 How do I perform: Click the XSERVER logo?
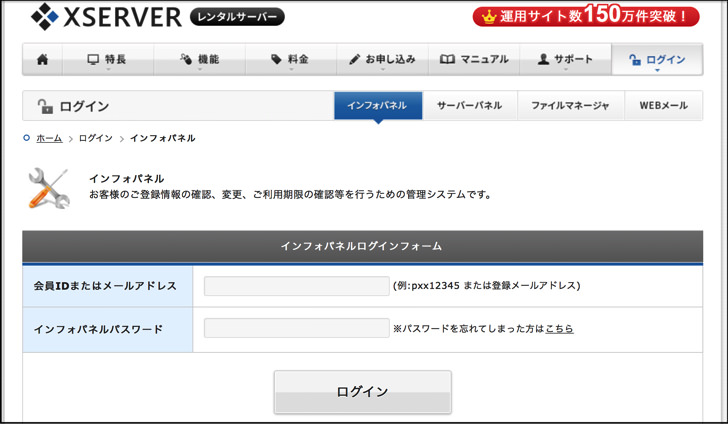click(106, 17)
